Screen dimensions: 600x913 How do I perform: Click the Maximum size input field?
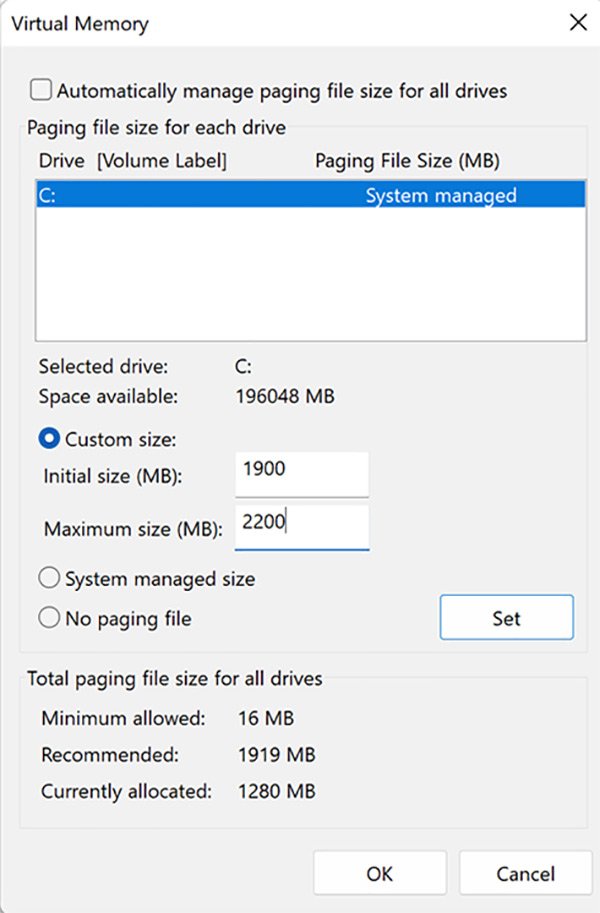(x=301, y=527)
